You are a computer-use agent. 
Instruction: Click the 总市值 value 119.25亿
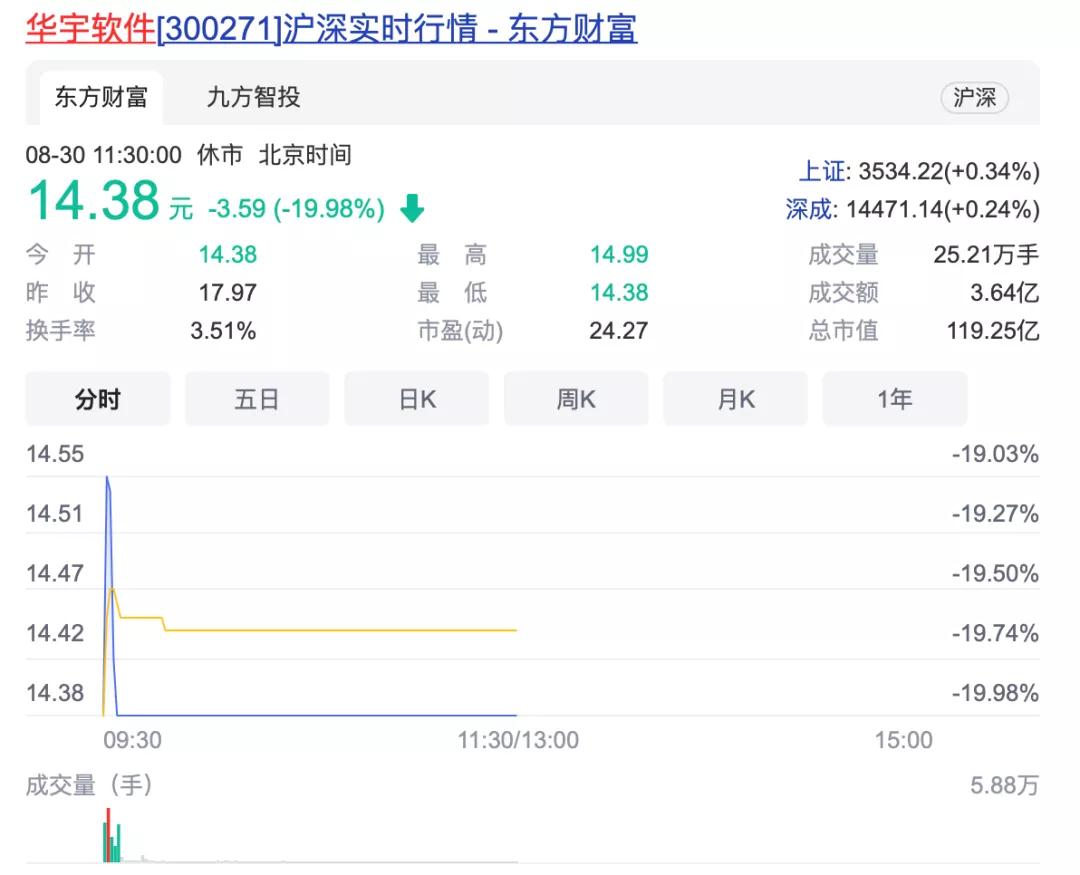(x=993, y=330)
